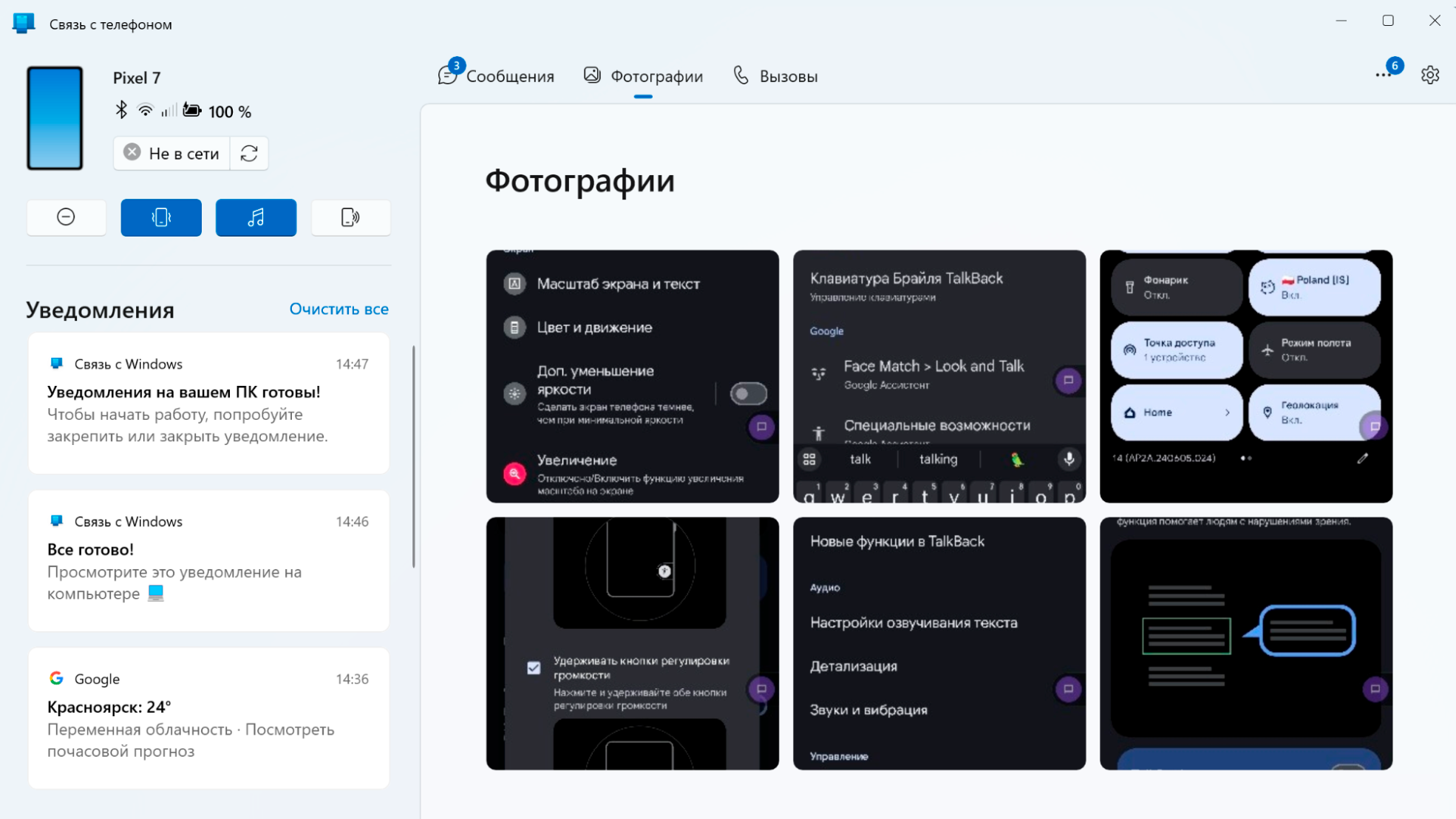Image resolution: width=1456 pixels, height=819 pixels.
Task: Maximize the Связь с телефоном window
Action: pos(1388,21)
